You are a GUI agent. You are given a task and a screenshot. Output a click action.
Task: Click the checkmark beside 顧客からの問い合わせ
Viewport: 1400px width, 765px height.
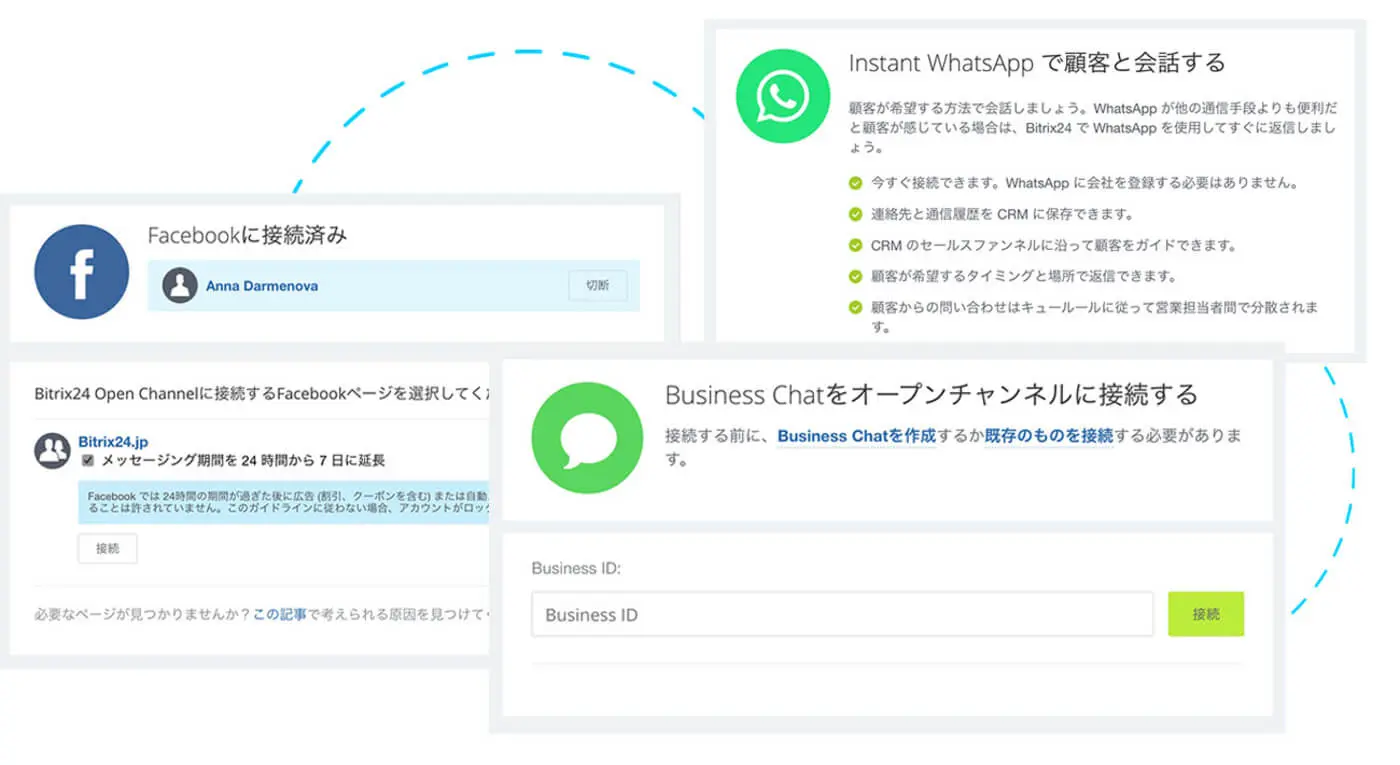point(855,307)
